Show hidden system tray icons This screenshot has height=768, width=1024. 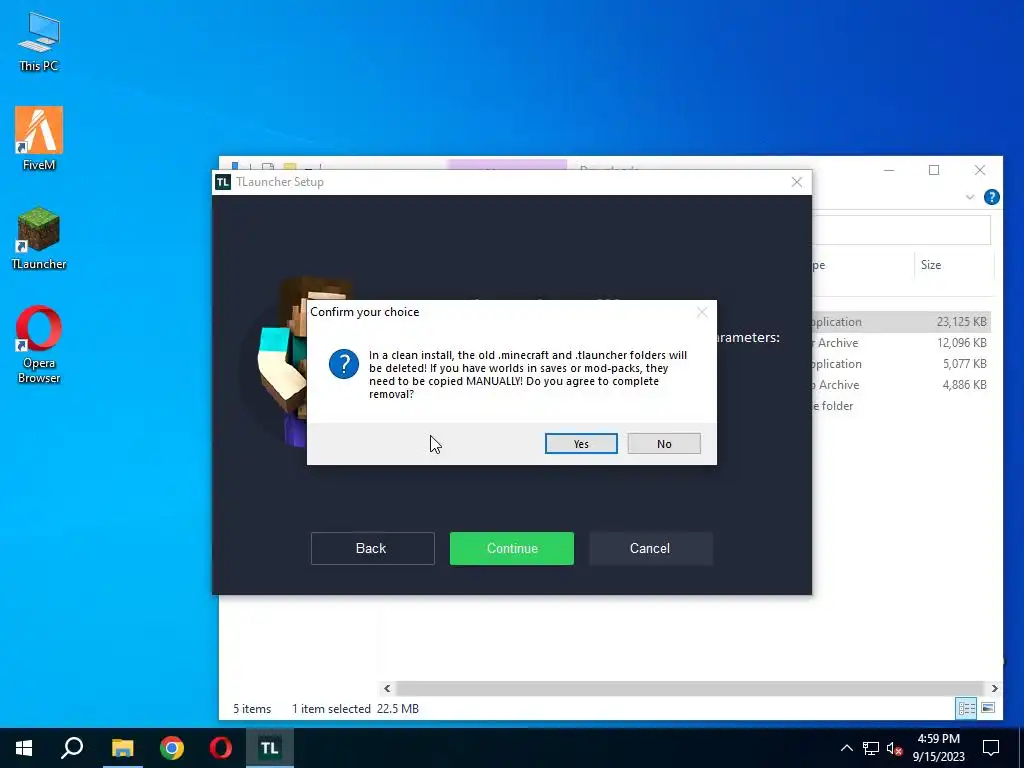coord(846,748)
